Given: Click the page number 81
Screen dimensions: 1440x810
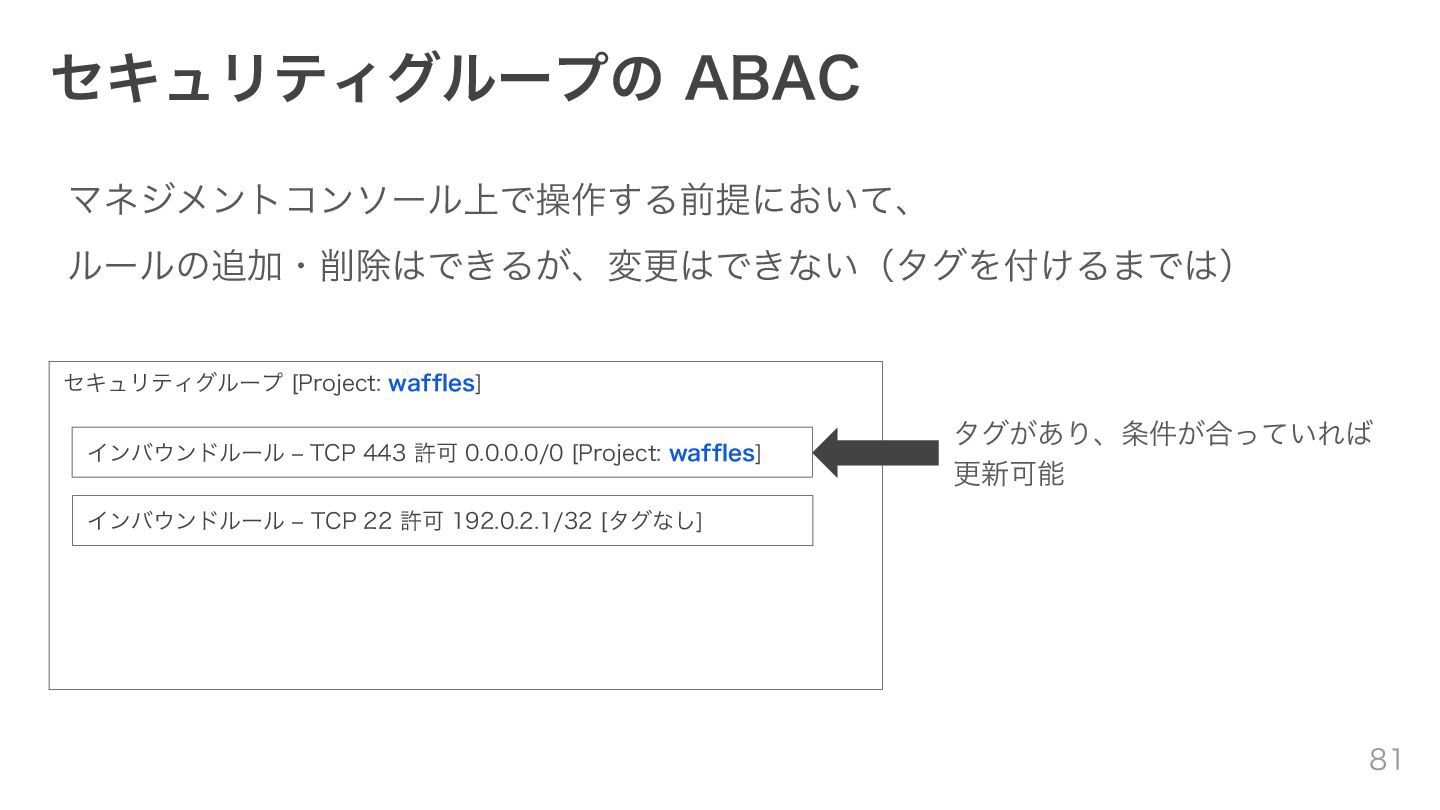Looking at the screenshot, I should pyautogui.click(x=1386, y=759).
